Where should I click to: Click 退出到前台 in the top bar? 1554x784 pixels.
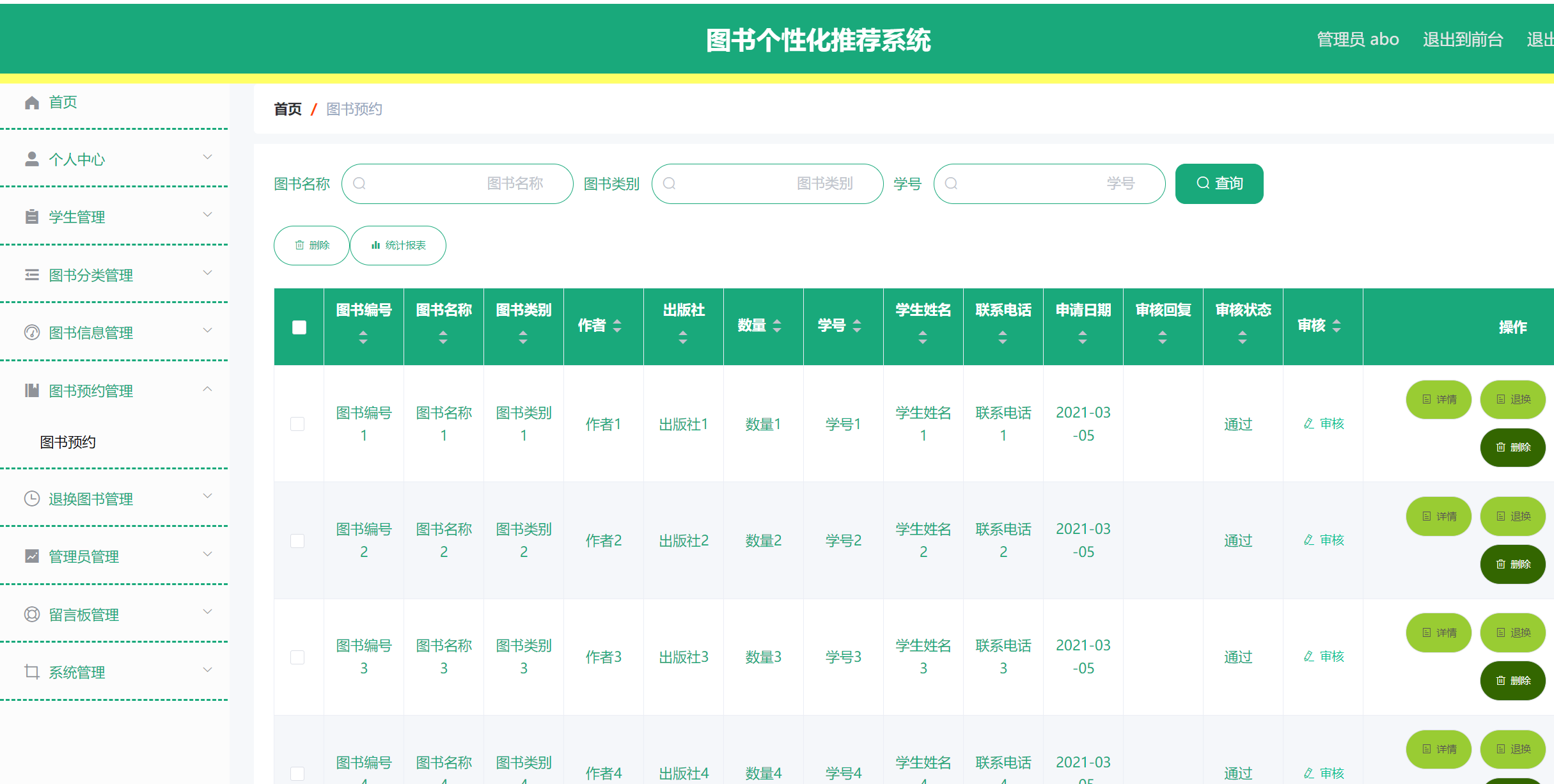coord(1463,39)
